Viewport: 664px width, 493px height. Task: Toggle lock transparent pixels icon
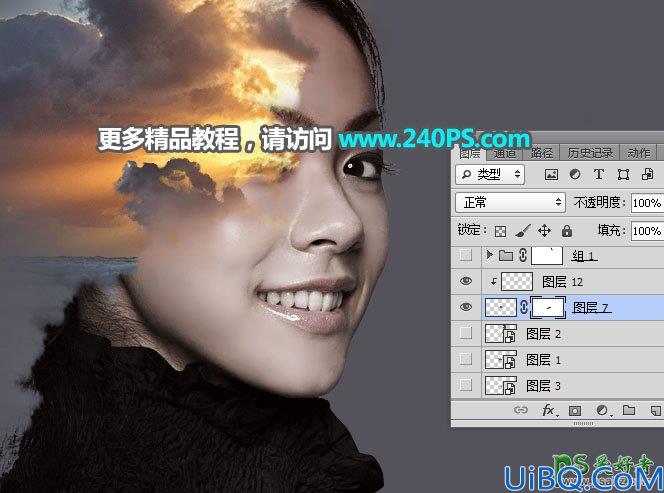pyautogui.click(x=501, y=231)
